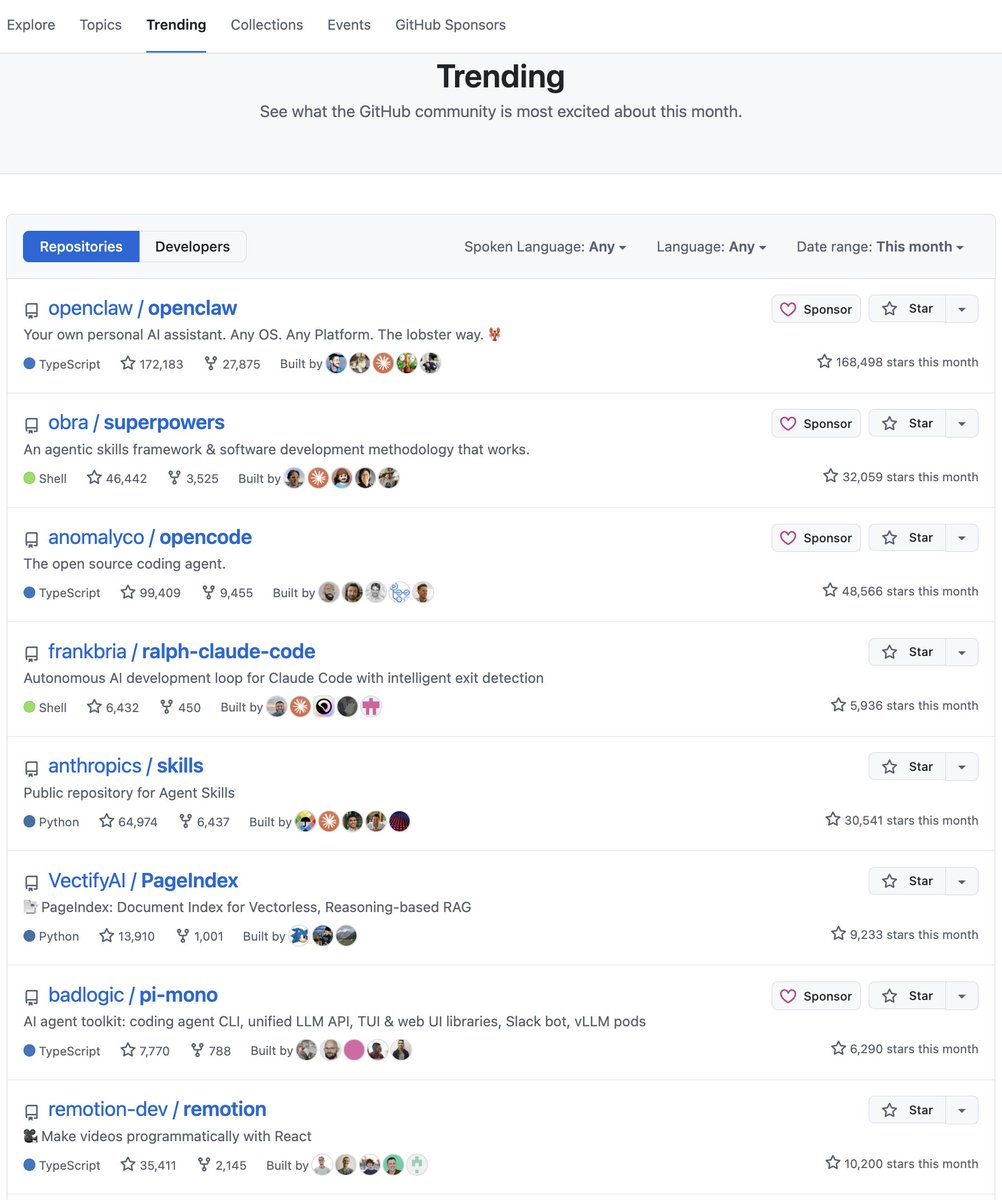Screen dimensions: 1002x1200
Task: Open star list dropdown arrow for openclaw
Action: 962,309
